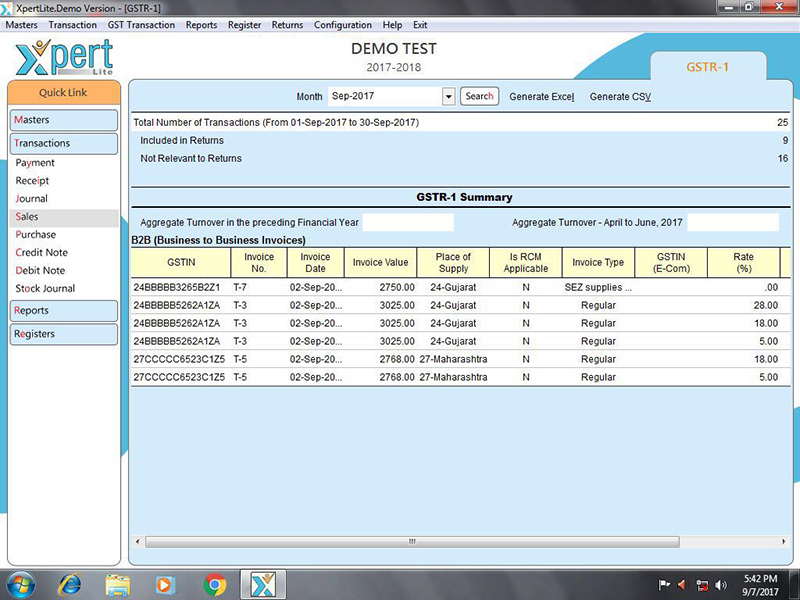Click Exit in the menu bar
This screenshot has height=600, width=800.
[x=420, y=25]
